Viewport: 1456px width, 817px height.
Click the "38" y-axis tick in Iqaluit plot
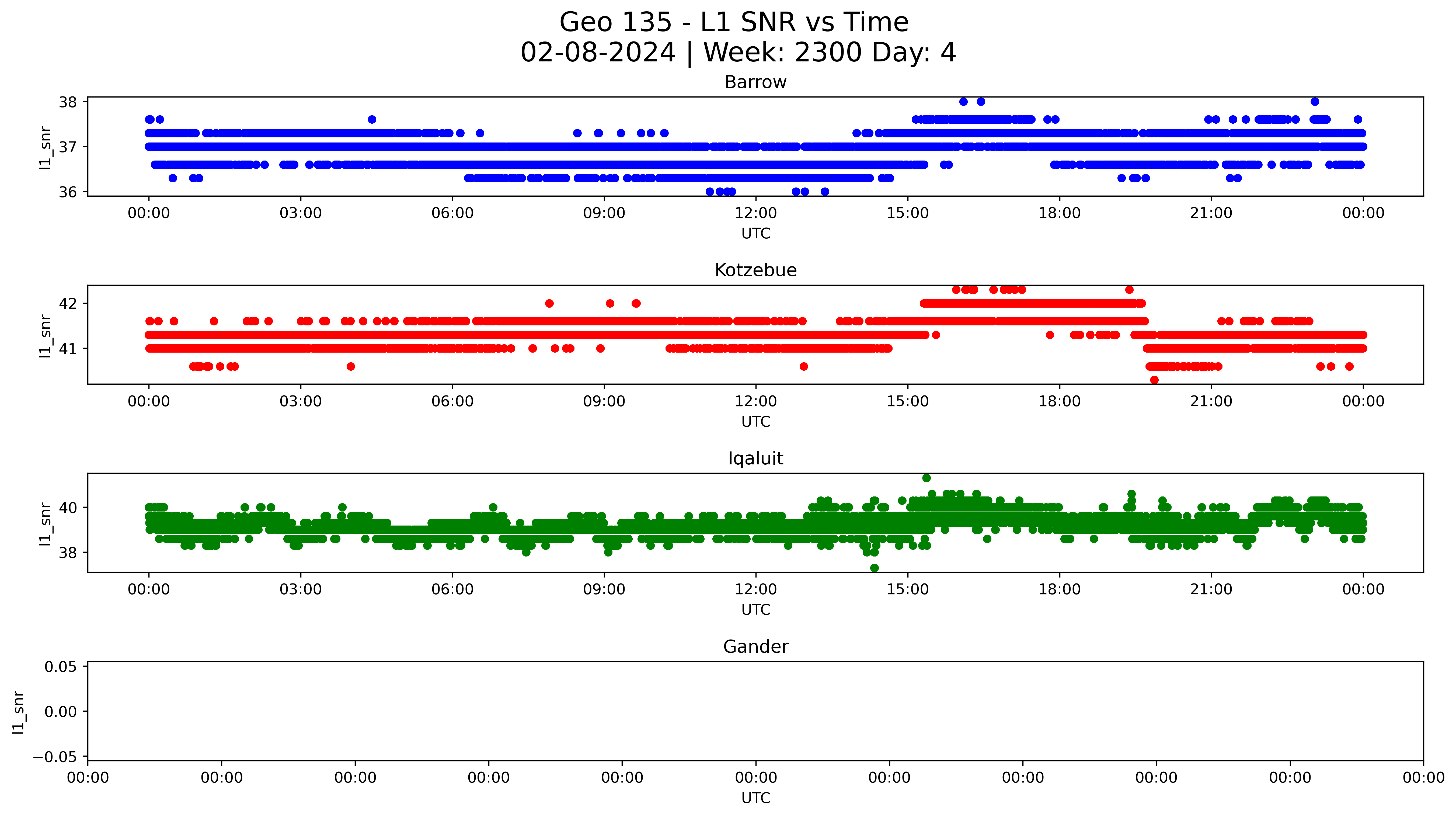68,552
